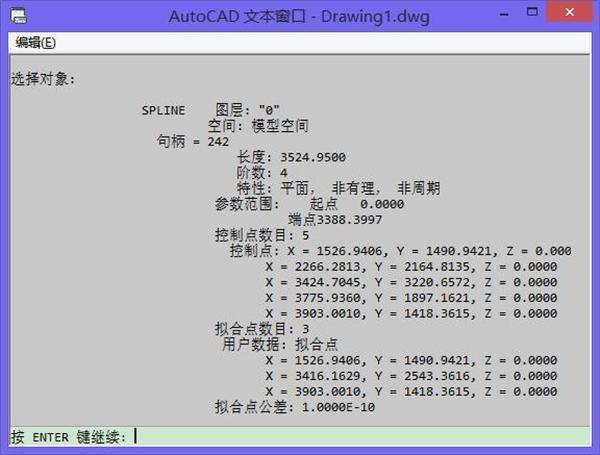The image size is (600, 455).
Task: Click the 图层: "0" layer text
Action: tap(247, 110)
